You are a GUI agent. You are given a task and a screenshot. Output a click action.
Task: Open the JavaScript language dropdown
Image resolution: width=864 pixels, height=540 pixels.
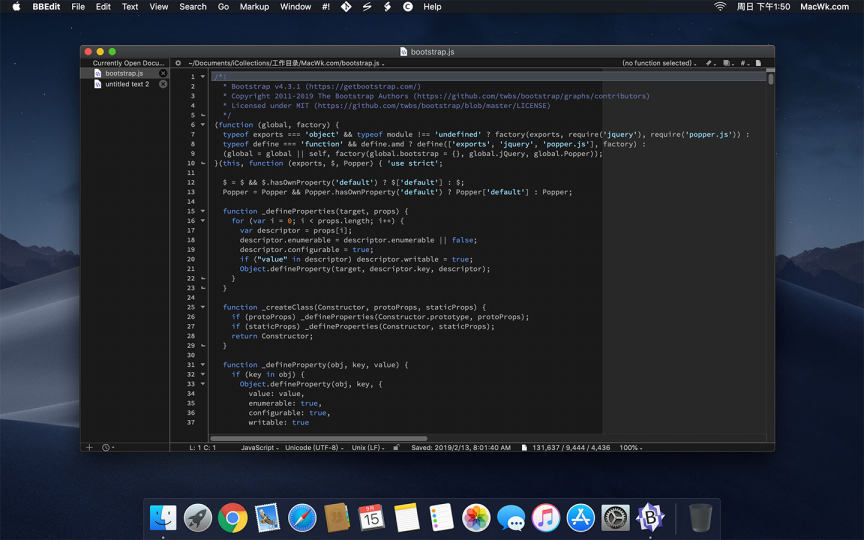[260, 447]
